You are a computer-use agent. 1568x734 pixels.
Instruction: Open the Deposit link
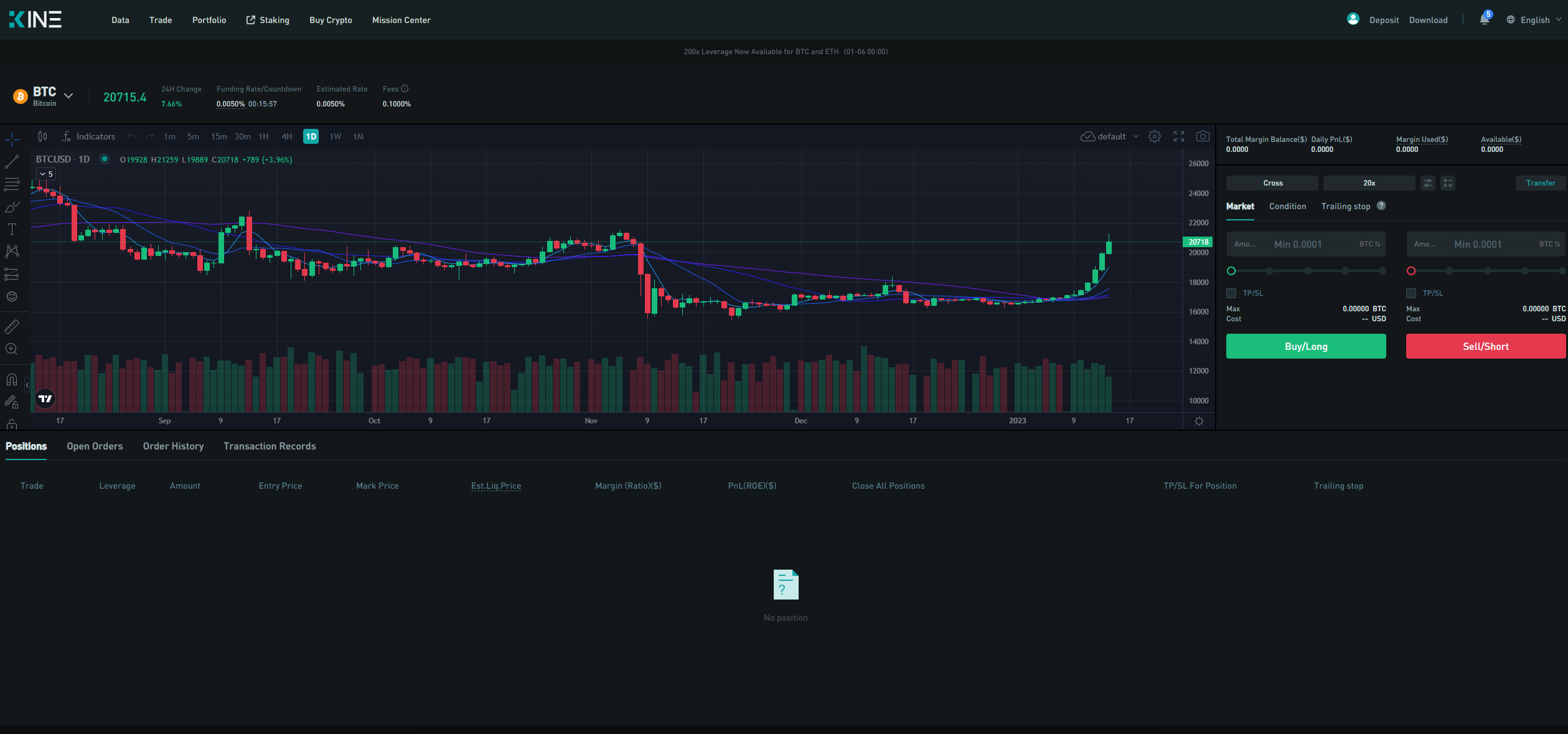(1384, 20)
